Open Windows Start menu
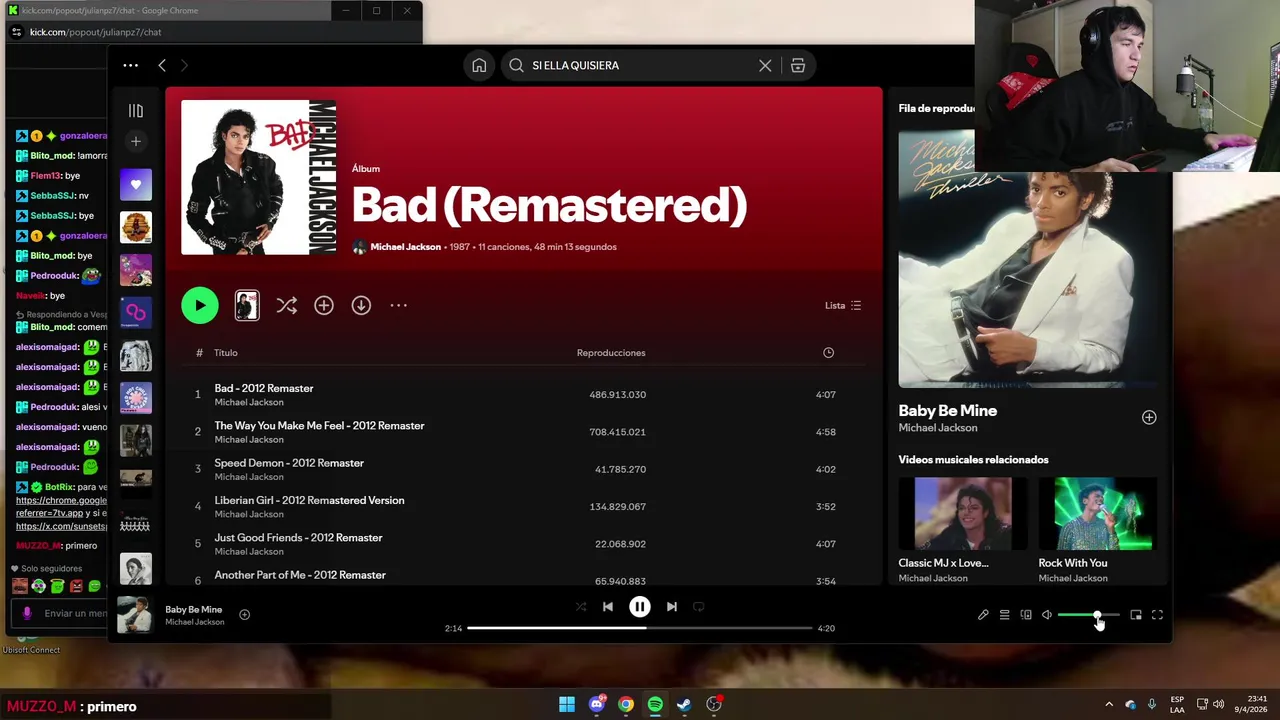 click(567, 704)
